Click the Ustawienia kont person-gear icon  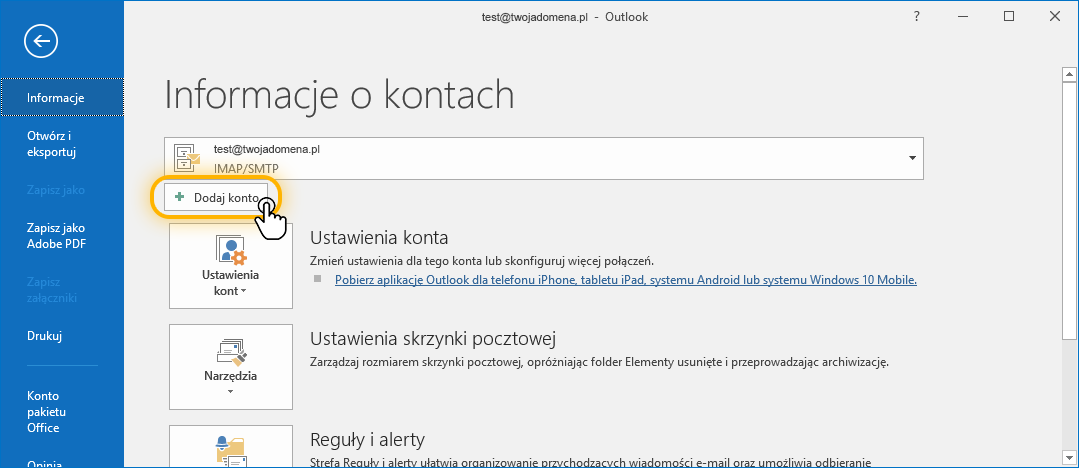click(x=231, y=249)
